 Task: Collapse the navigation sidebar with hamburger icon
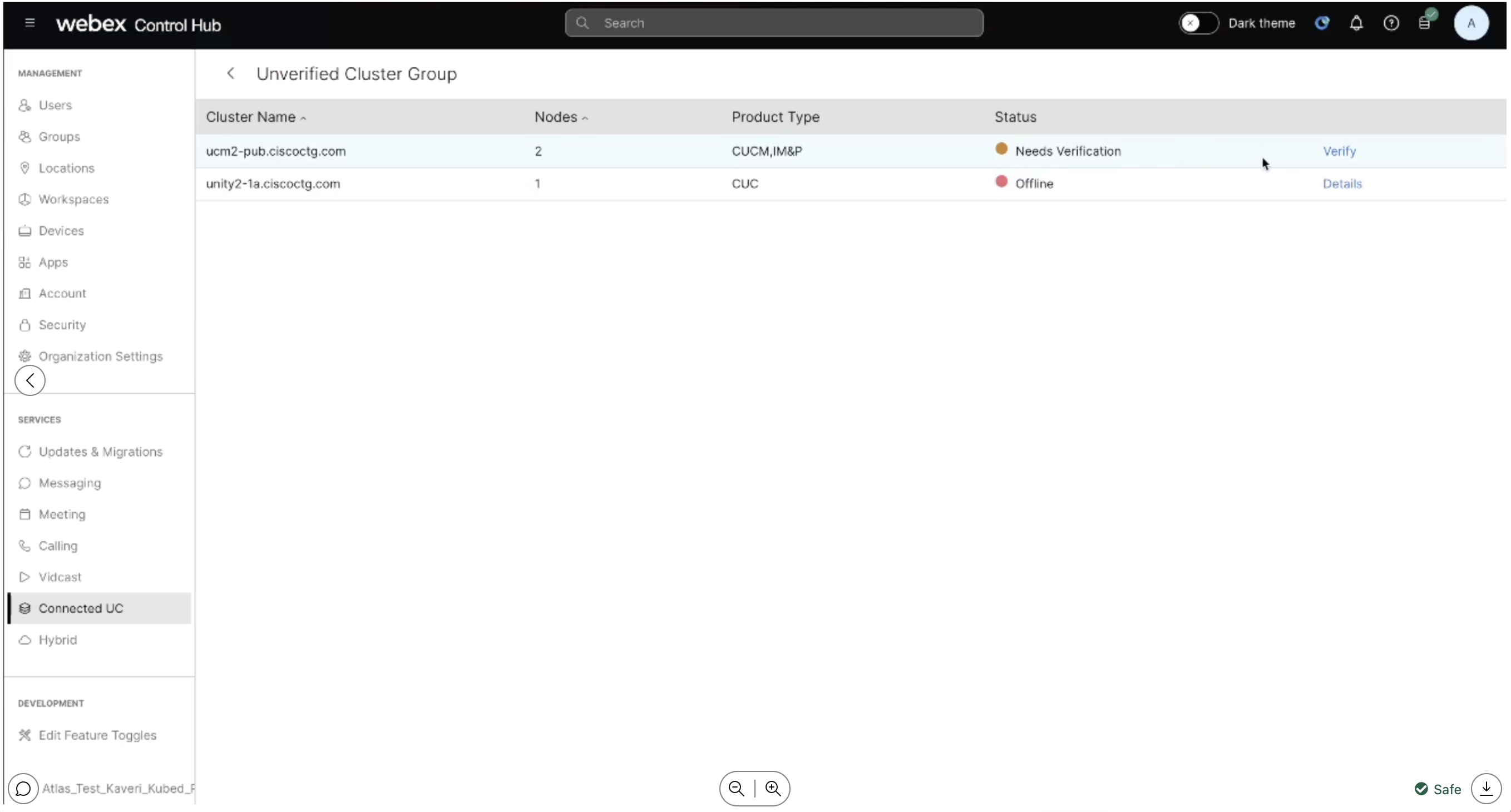pyautogui.click(x=29, y=23)
